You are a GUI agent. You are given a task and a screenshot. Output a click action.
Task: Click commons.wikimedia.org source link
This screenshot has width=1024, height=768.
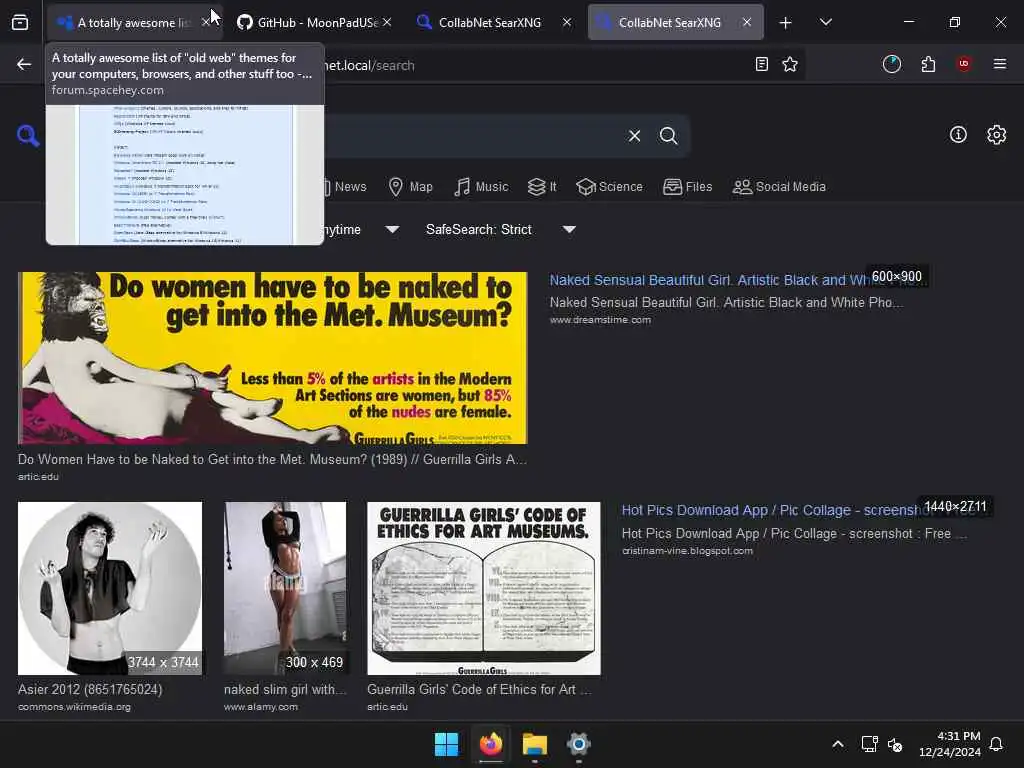(x=74, y=707)
